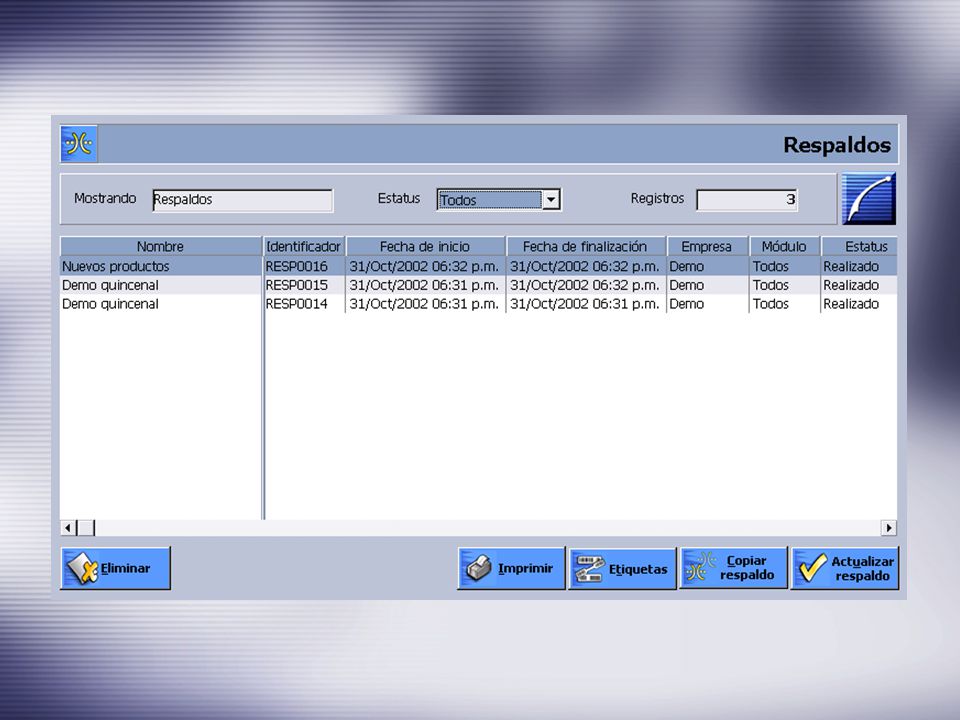Click the RESP0014 identifier cell
The image size is (960, 720).
[x=304, y=304]
